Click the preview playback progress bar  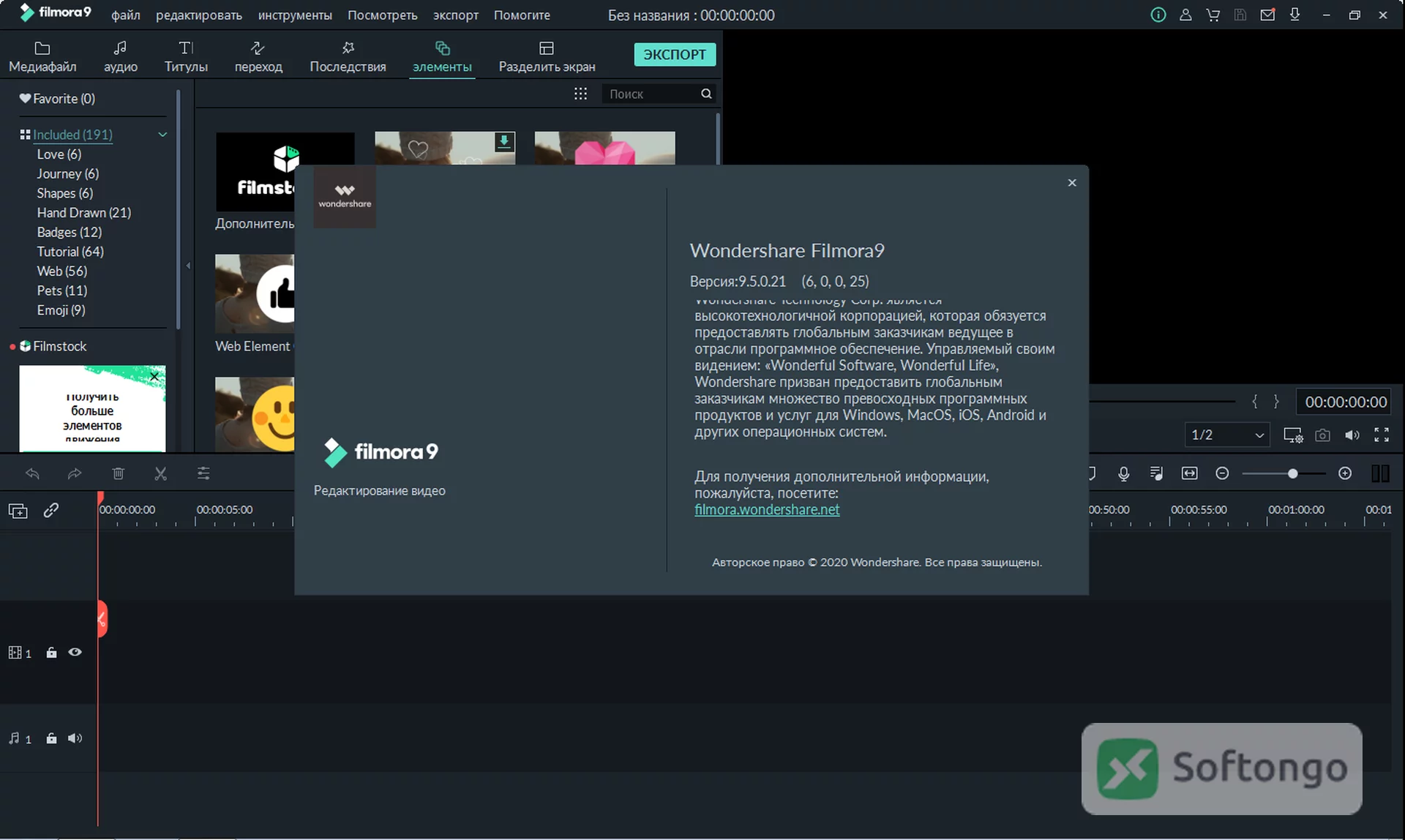coord(1162,401)
